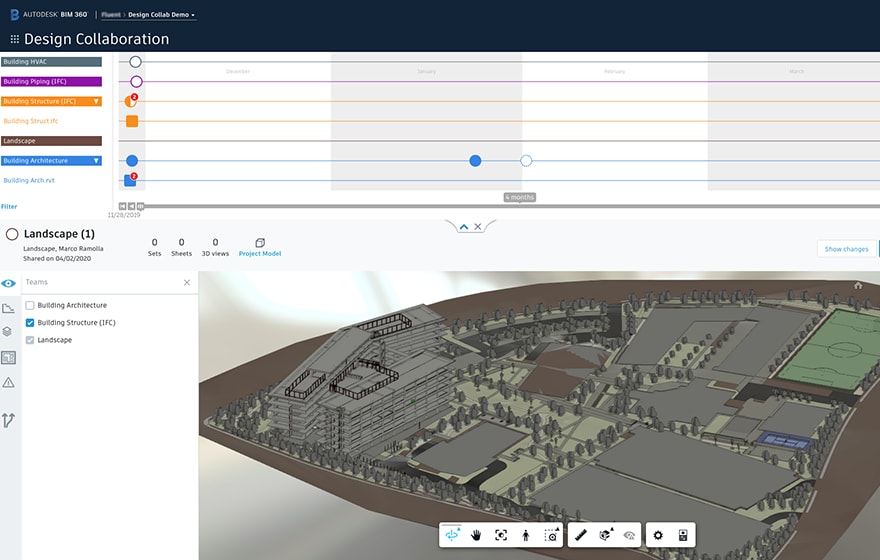Check the Building Architecture team checkbox
Viewport: 880px width, 560px height.
pos(30,305)
